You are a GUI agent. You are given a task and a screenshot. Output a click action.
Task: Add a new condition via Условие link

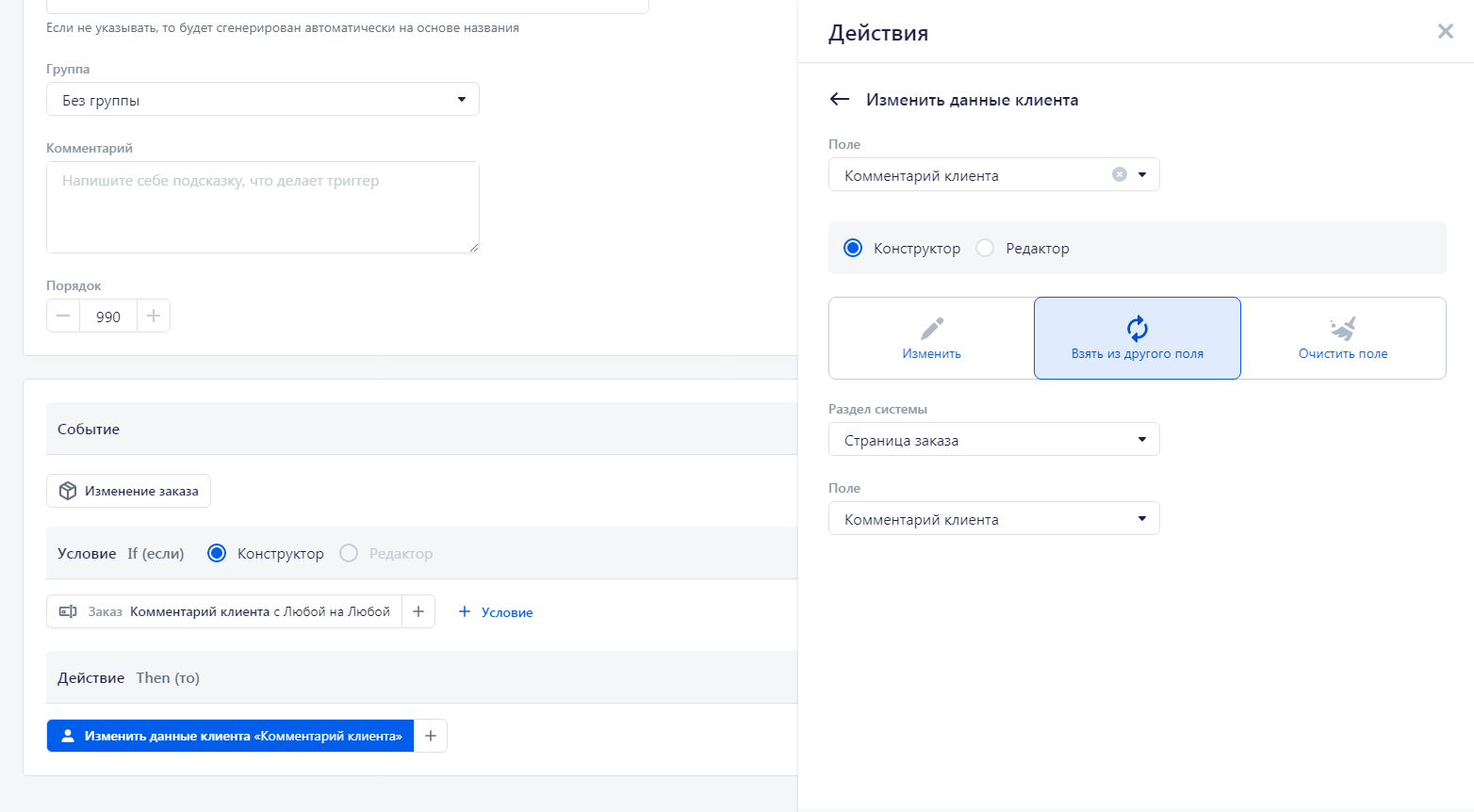point(496,612)
